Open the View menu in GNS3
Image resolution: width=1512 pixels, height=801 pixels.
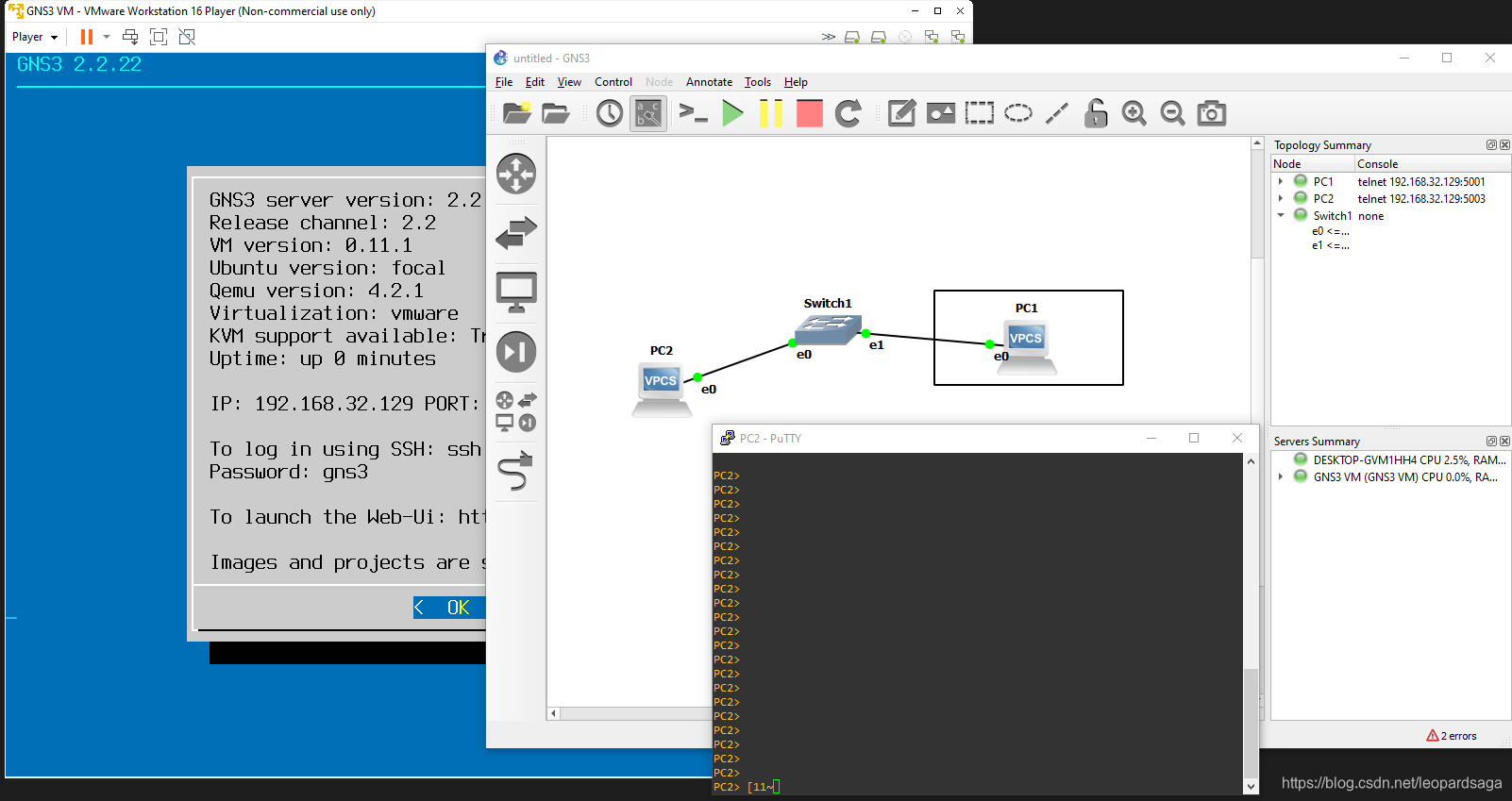pos(569,82)
